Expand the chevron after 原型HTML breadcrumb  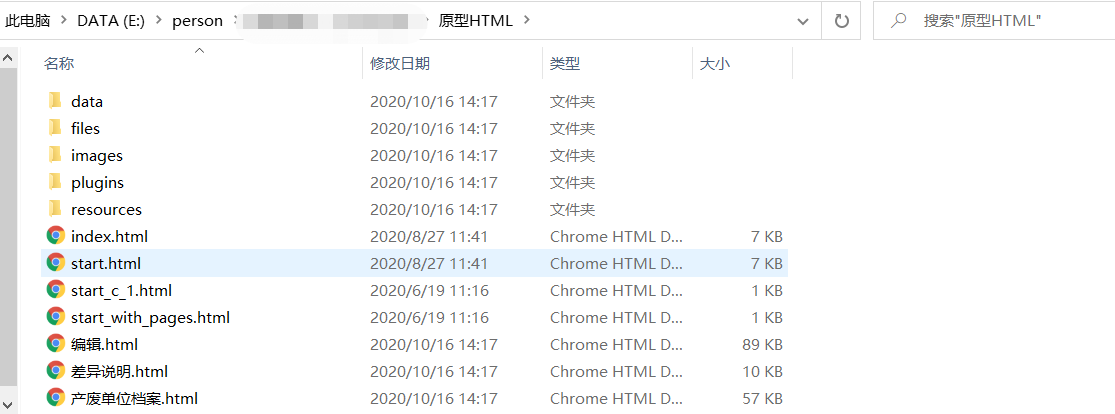click(526, 21)
